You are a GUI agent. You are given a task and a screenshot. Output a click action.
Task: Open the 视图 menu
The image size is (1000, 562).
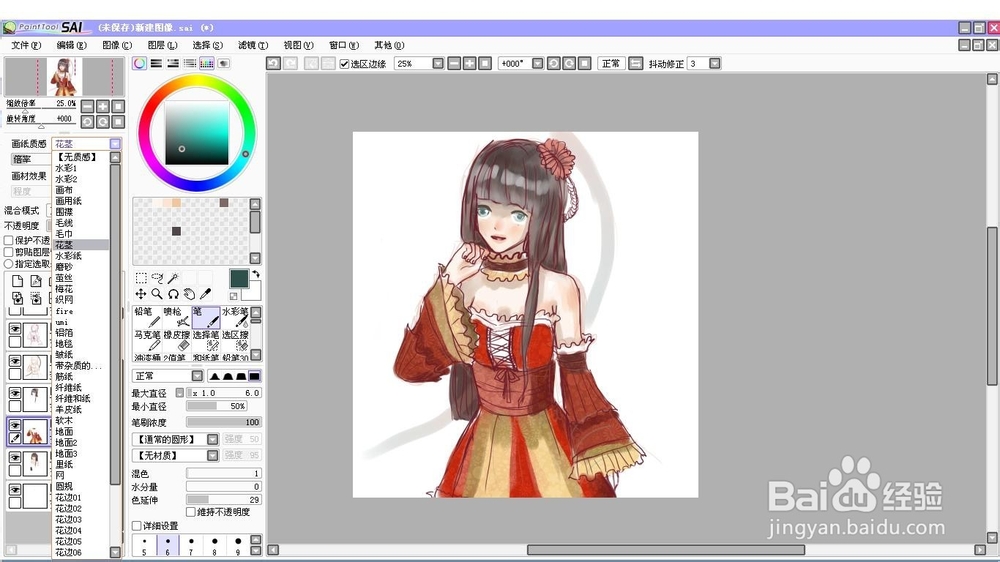pyautogui.click(x=298, y=45)
